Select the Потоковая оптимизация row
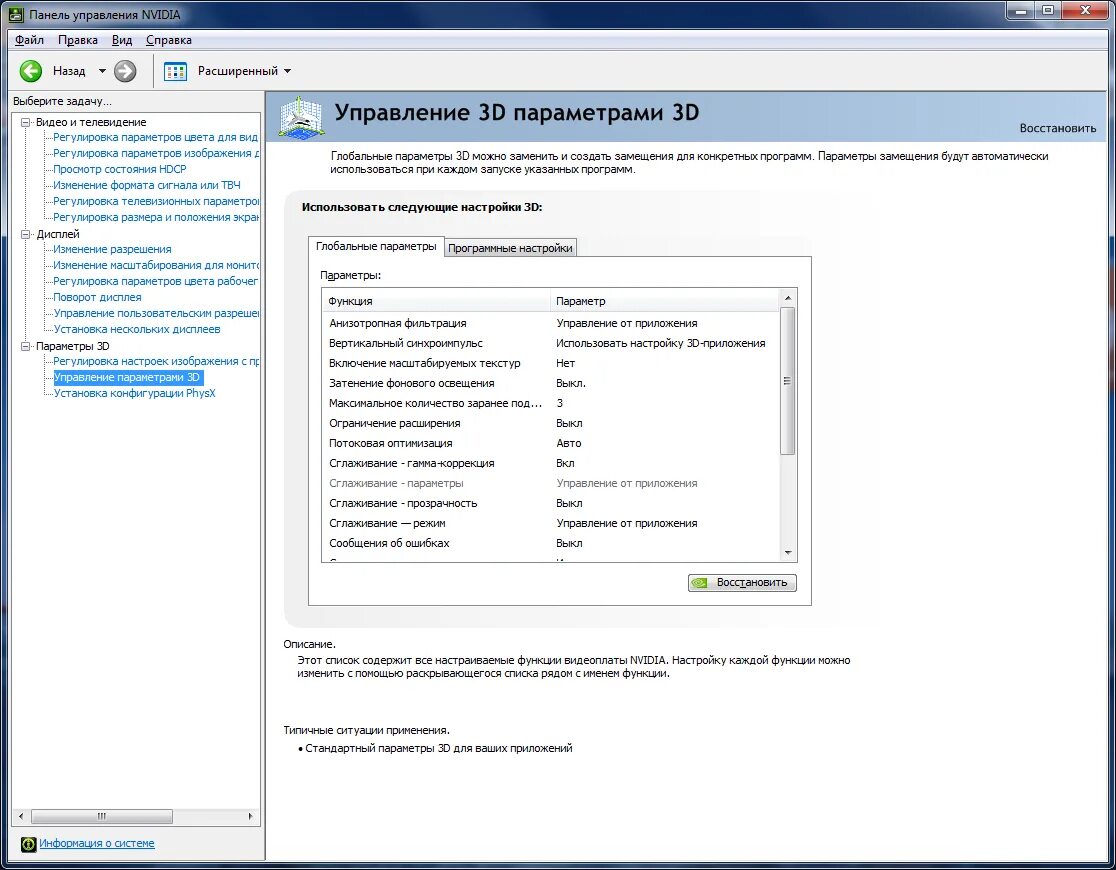The width and height of the screenshot is (1116, 870). pos(552,443)
